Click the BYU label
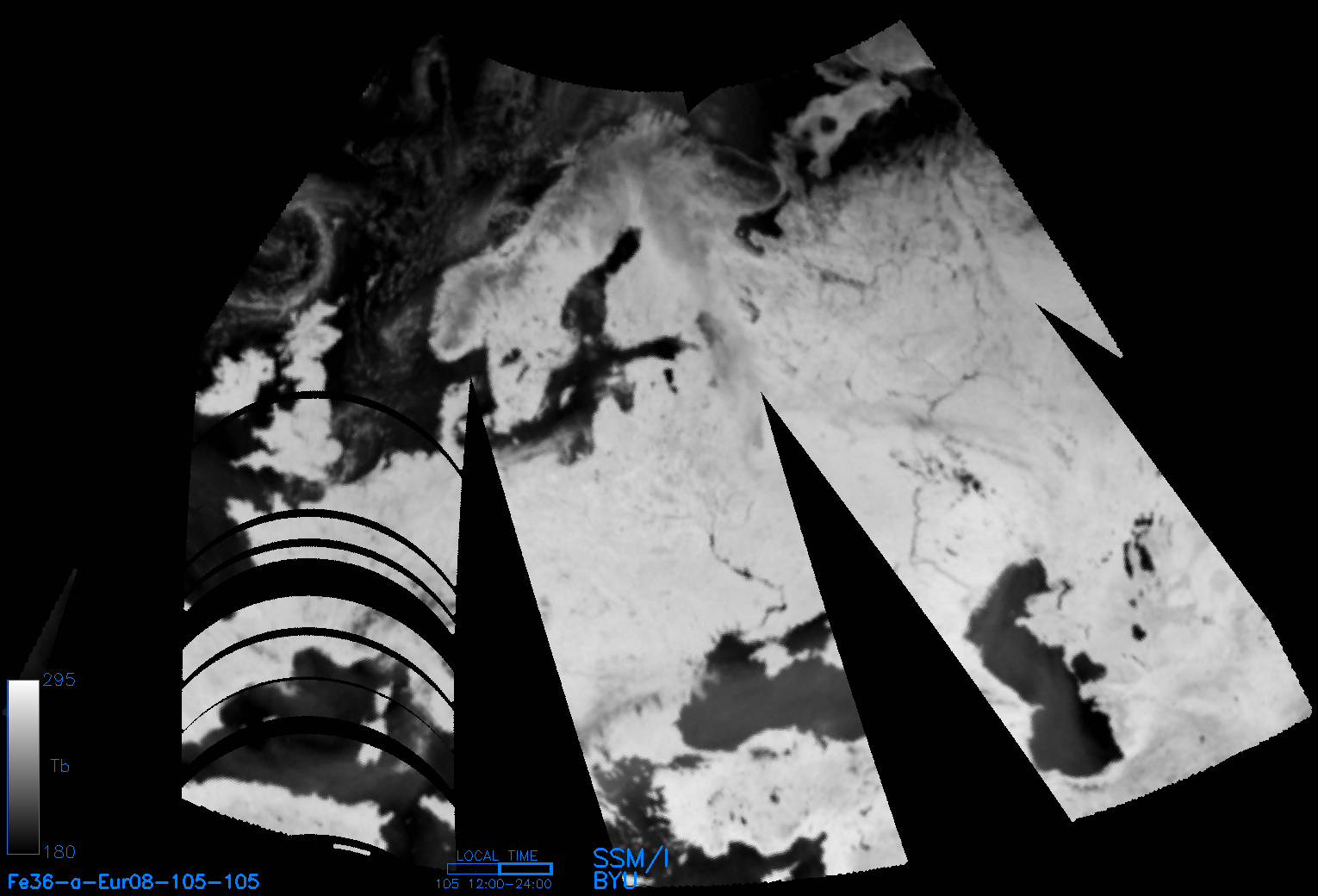 615,880
